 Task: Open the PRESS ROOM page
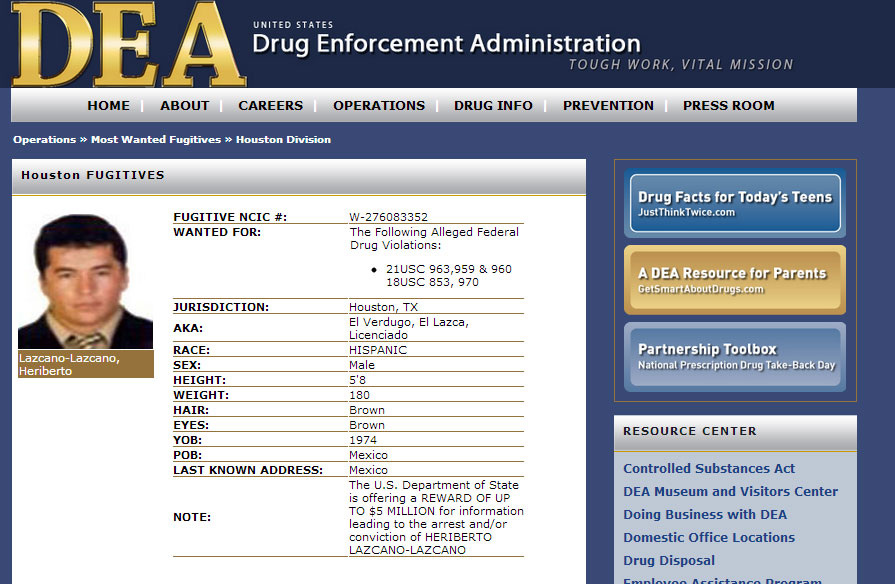pyautogui.click(x=729, y=106)
